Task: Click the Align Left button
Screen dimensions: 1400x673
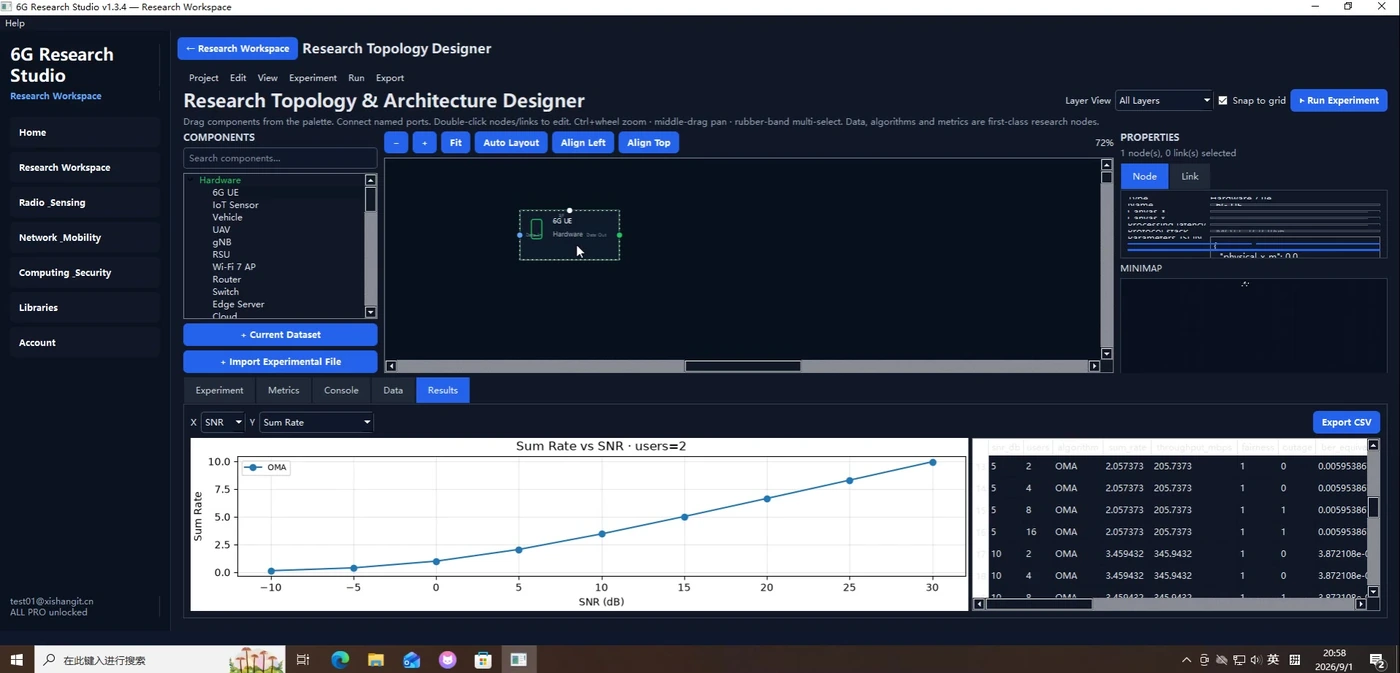Action: pyautogui.click(x=583, y=143)
